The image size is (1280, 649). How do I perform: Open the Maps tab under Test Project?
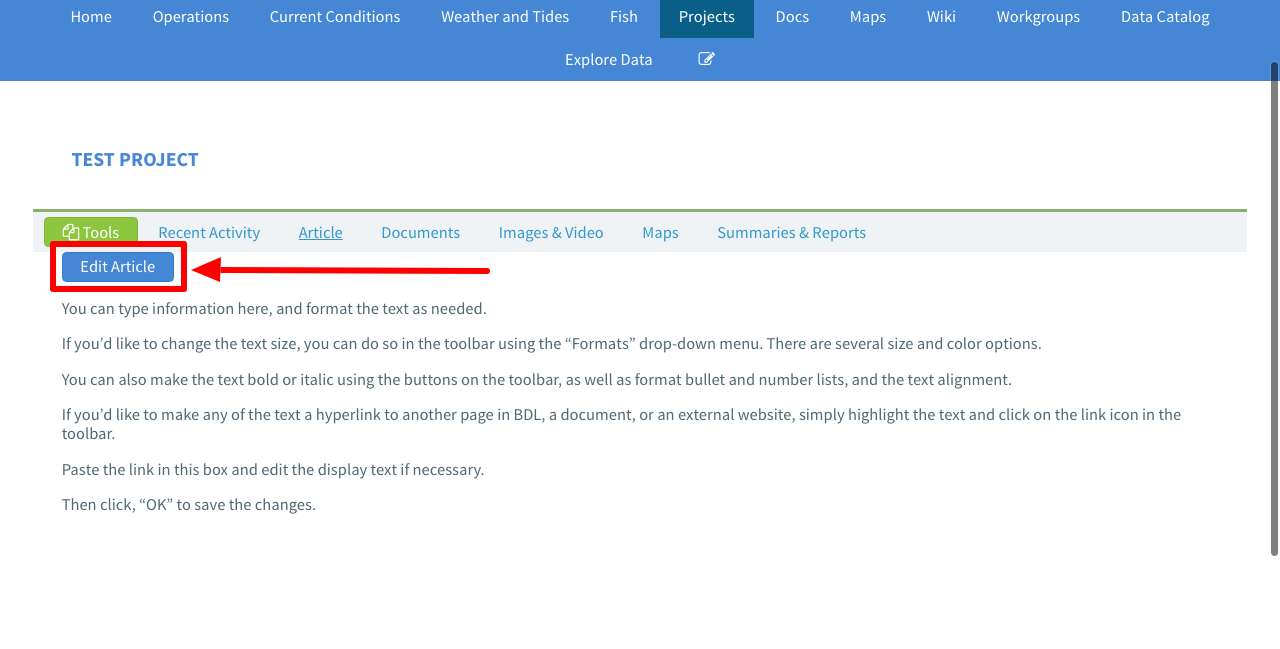point(660,232)
